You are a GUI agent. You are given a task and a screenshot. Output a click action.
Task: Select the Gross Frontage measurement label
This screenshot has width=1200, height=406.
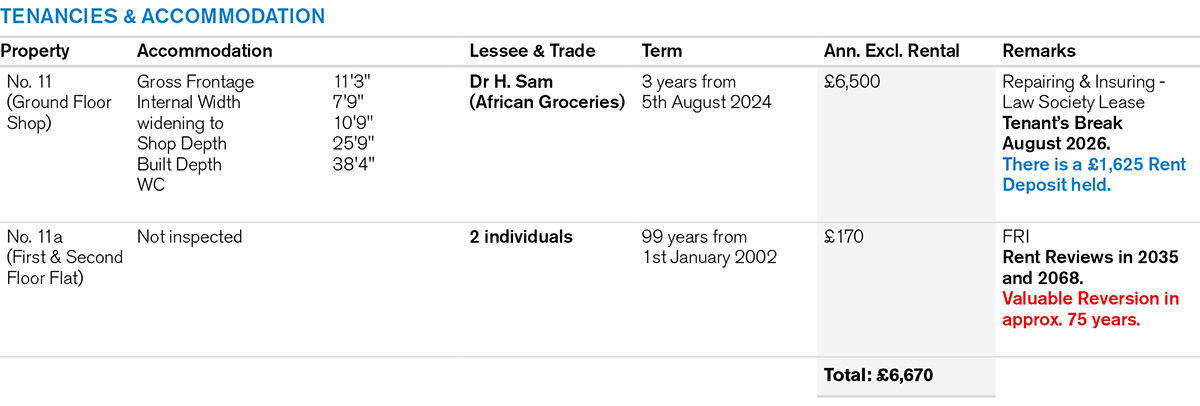click(196, 82)
